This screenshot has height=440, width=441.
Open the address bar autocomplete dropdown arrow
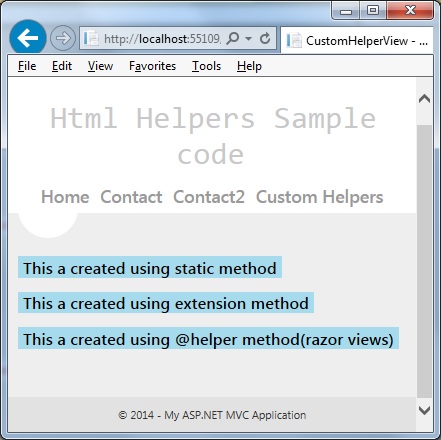248,39
